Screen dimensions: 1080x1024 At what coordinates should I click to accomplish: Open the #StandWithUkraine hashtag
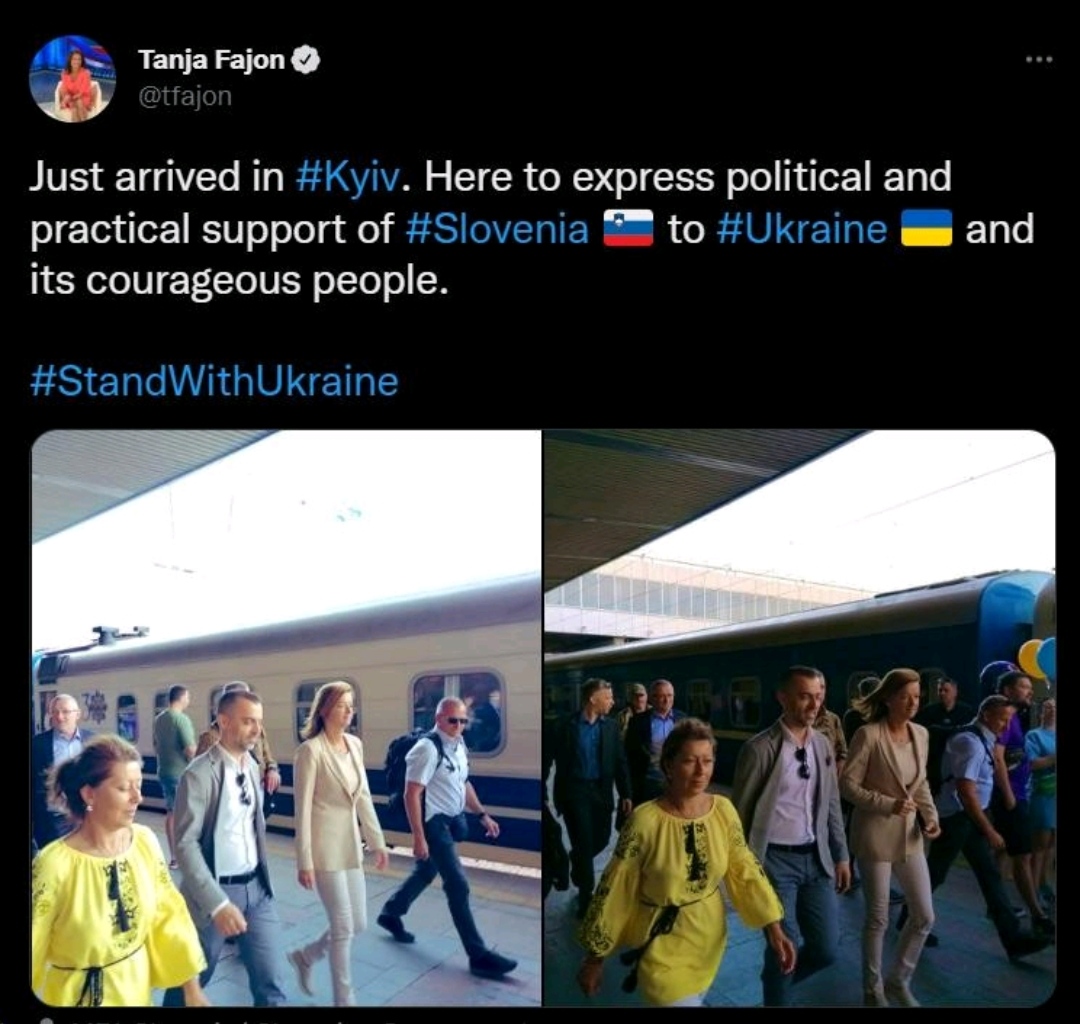[x=214, y=382]
